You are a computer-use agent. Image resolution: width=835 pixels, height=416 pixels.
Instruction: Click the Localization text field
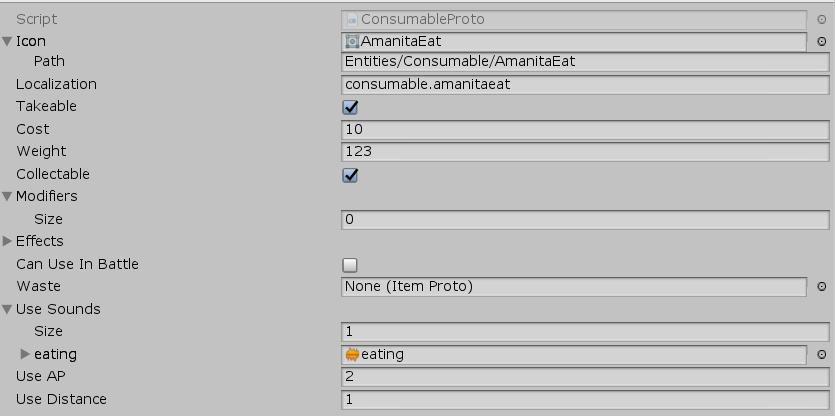(x=585, y=85)
